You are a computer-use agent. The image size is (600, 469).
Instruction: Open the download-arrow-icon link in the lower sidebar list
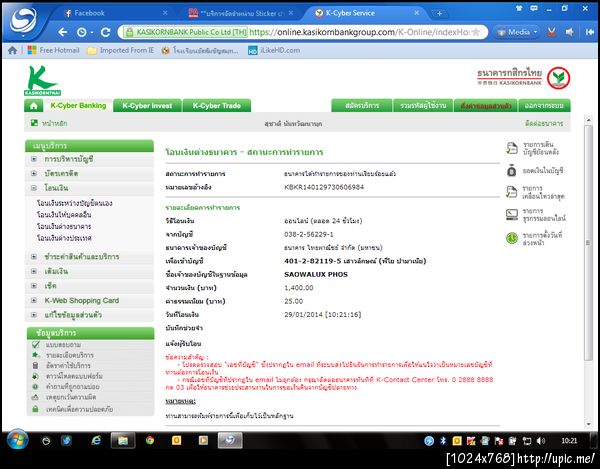[74, 376]
